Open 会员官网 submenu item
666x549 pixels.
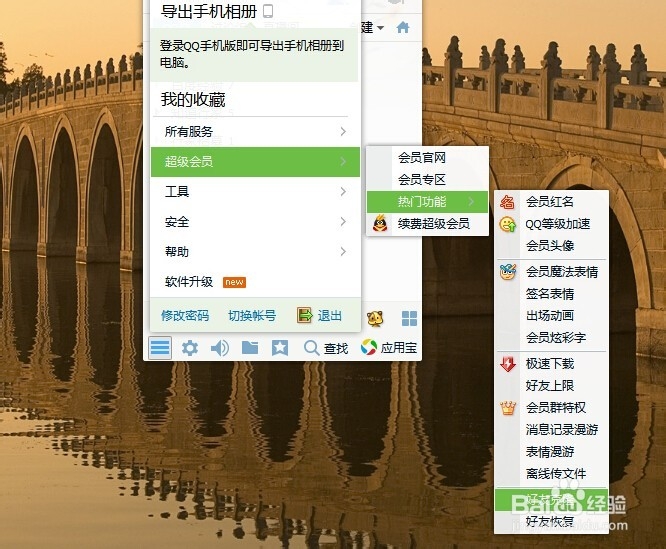click(x=428, y=158)
